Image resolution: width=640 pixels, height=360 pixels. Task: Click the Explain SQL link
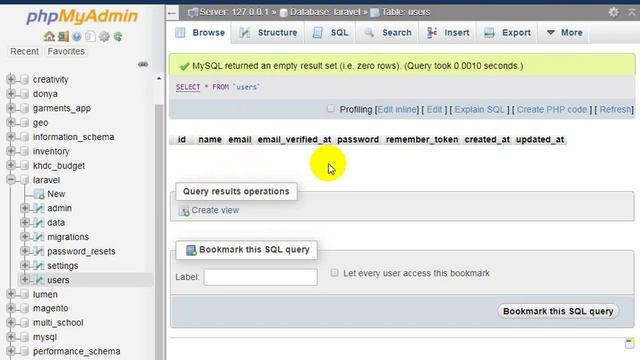click(x=479, y=109)
